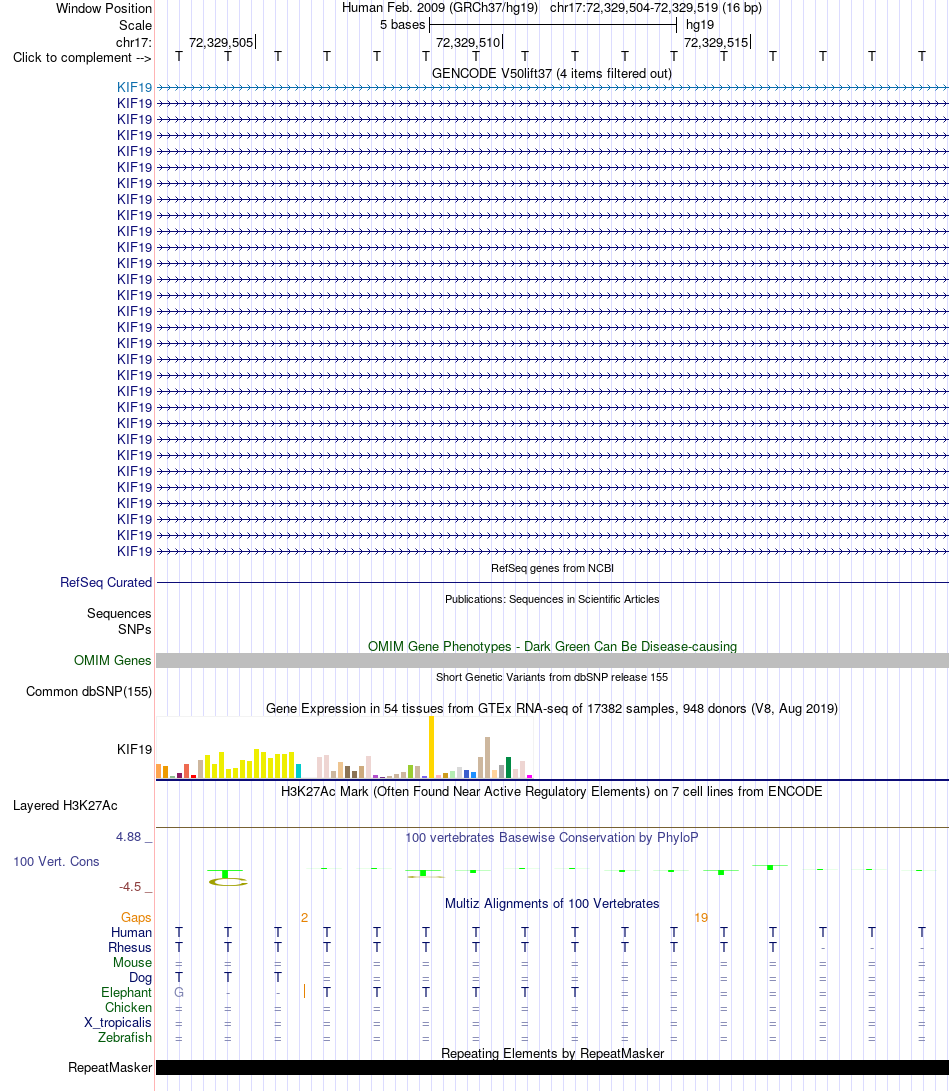This screenshot has height=1091, width=950.
Task: Click the orange gap count '19'
Action: coord(701,918)
